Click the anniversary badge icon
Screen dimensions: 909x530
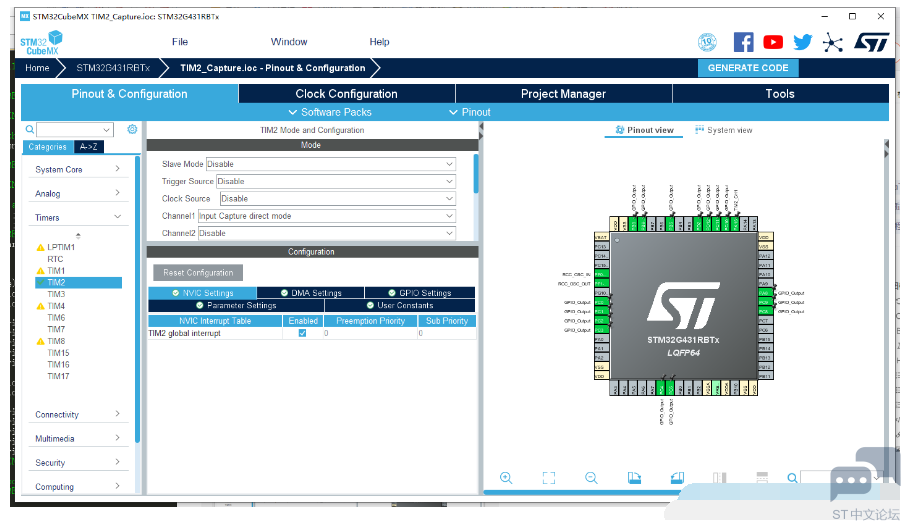tap(707, 42)
